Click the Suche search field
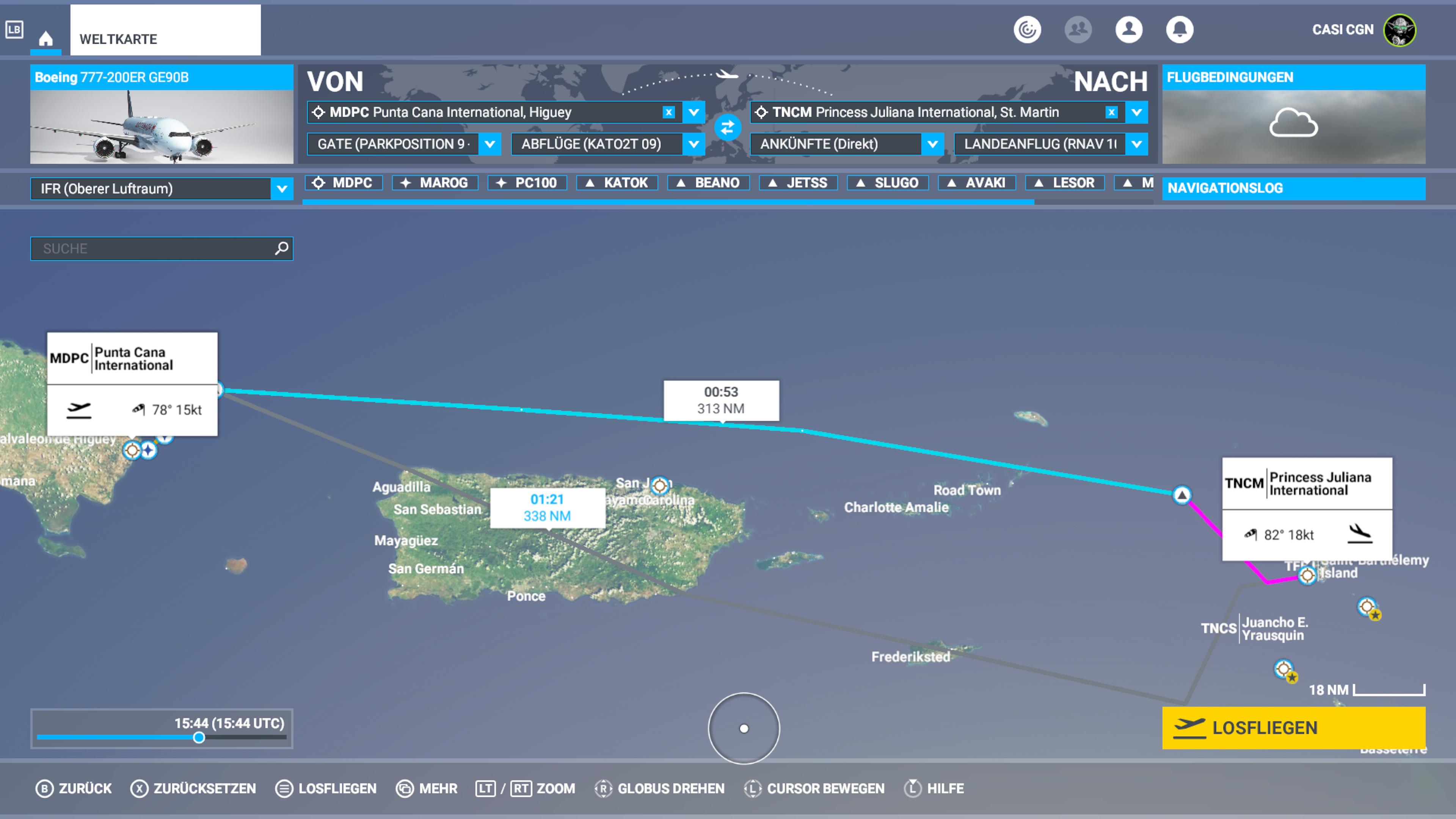 point(162,248)
